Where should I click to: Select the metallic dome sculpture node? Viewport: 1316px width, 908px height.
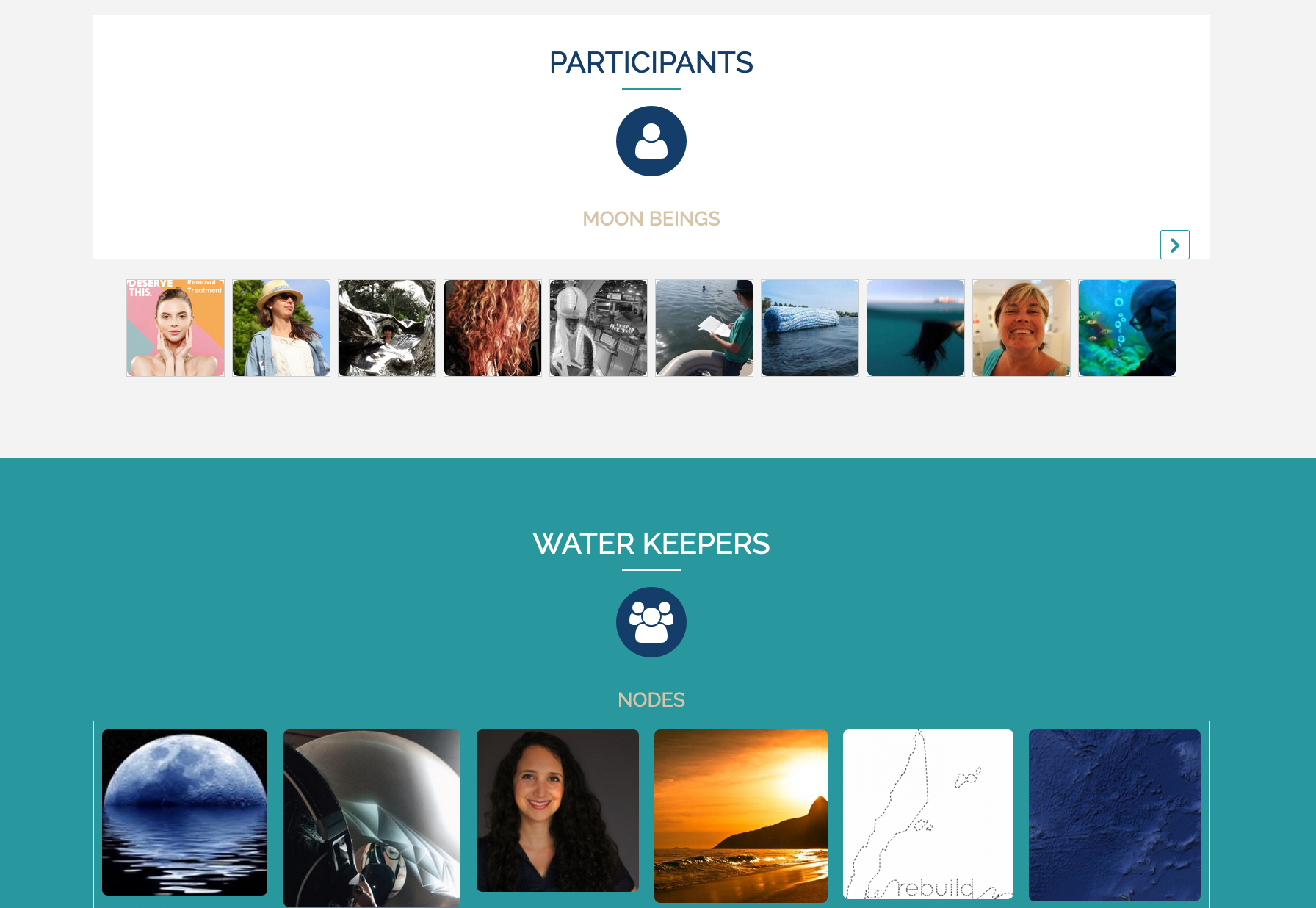click(372, 818)
